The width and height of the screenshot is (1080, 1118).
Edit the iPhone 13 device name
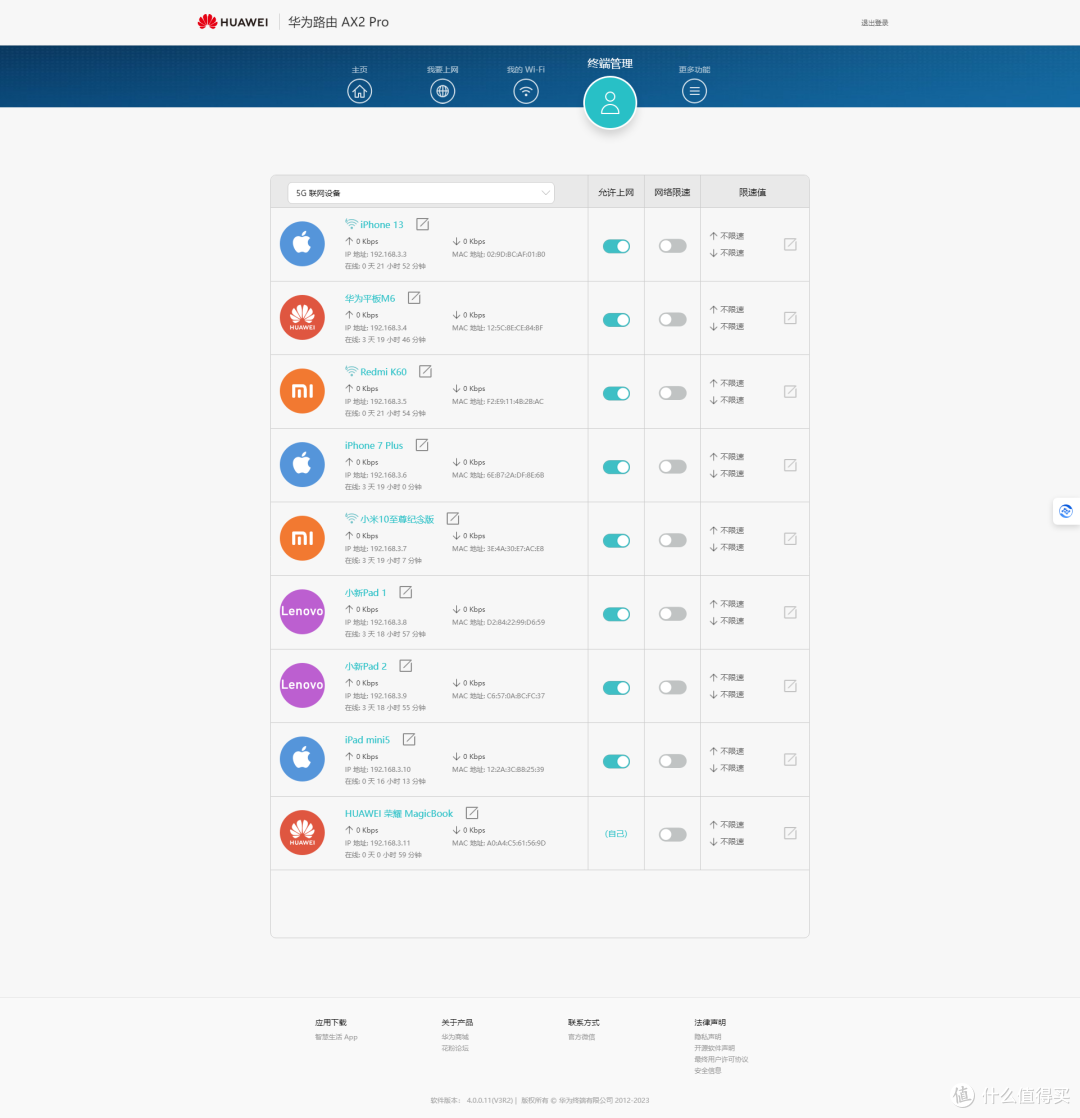pos(423,224)
